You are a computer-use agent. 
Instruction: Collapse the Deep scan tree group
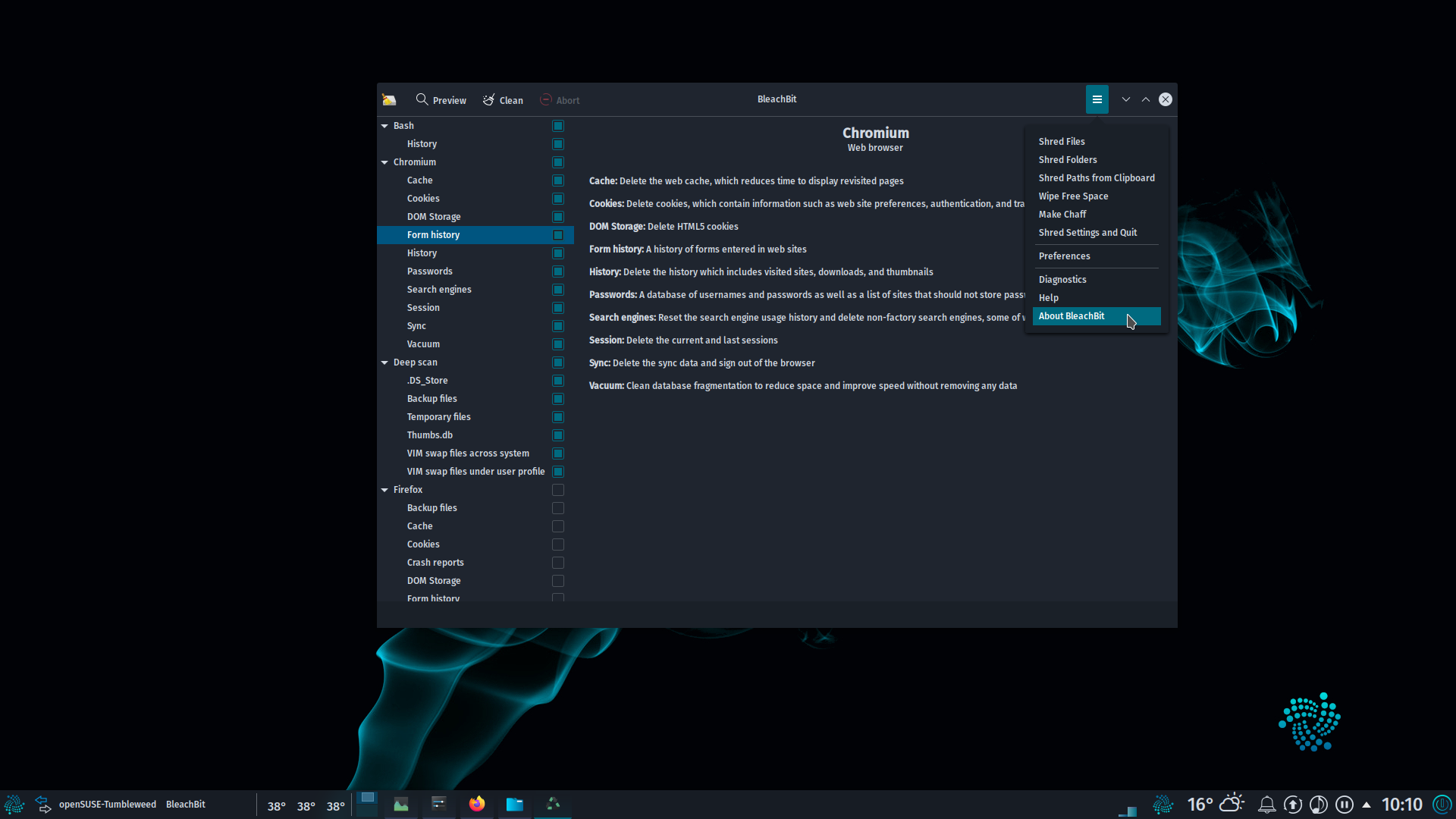point(384,362)
